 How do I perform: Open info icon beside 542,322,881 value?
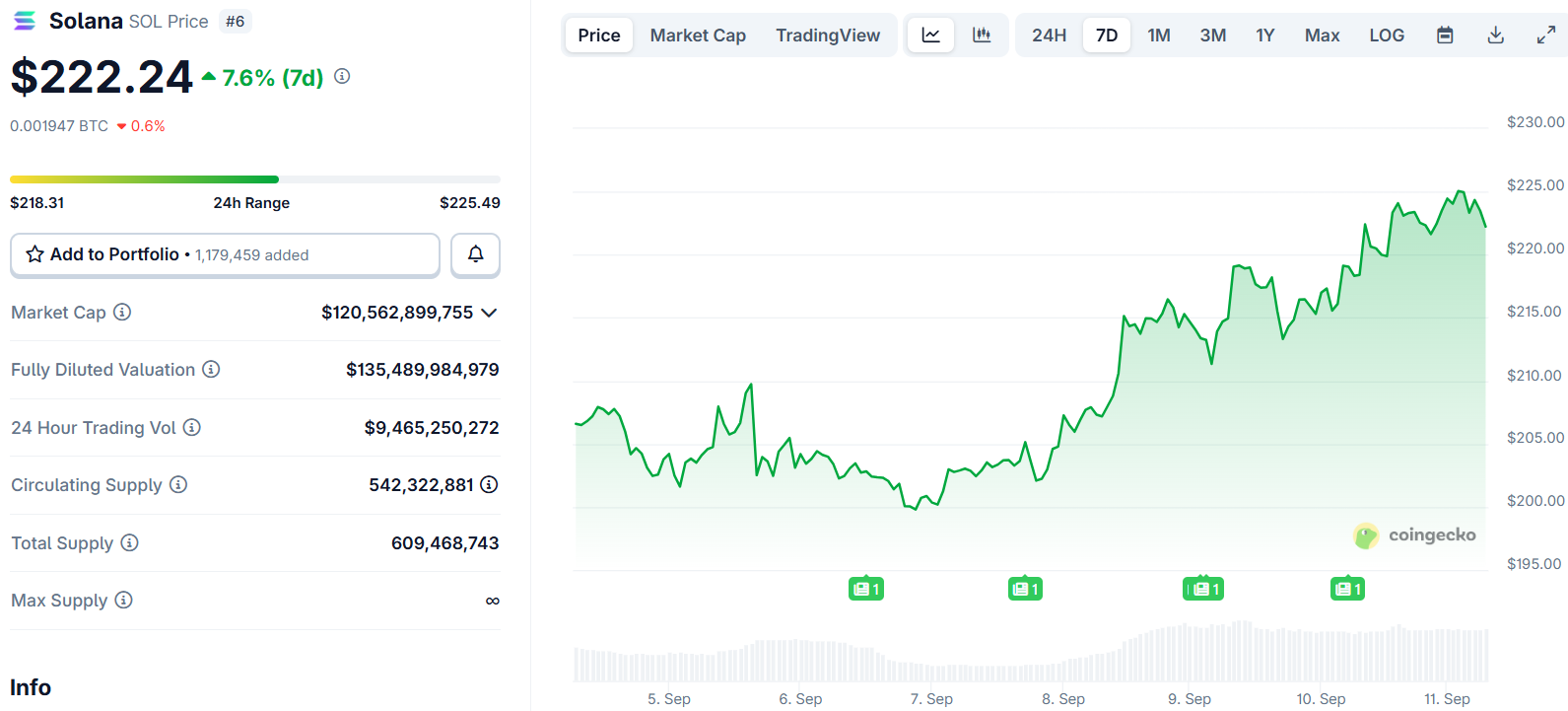pyautogui.click(x=489, y=484)
